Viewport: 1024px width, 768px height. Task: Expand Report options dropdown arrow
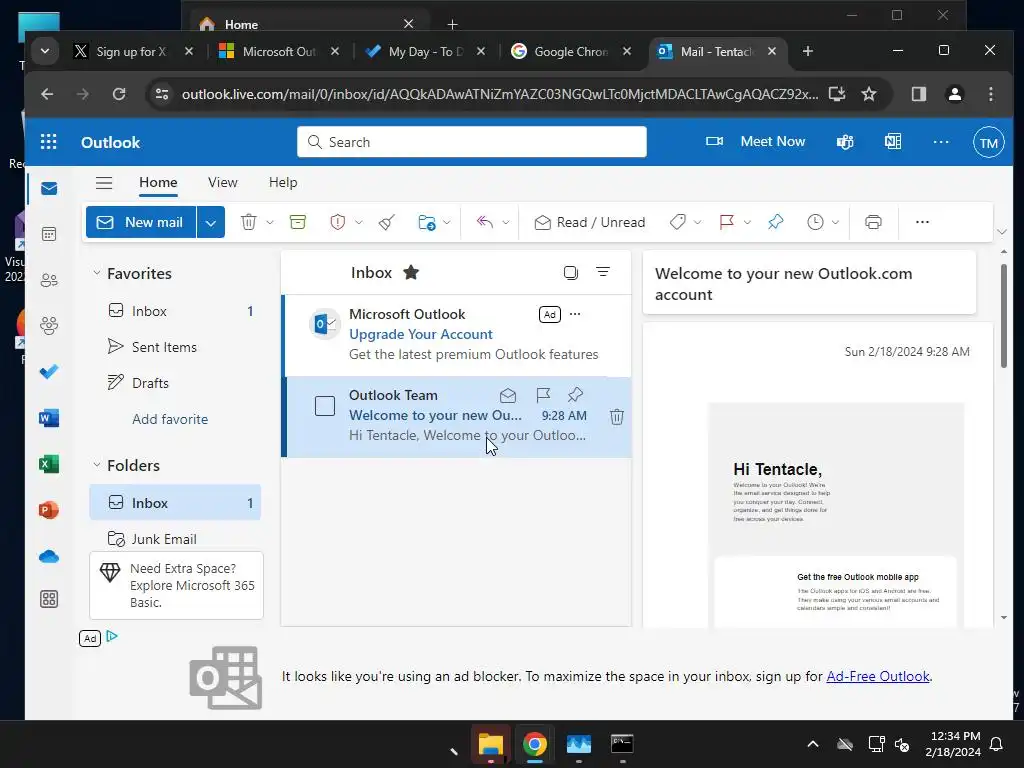359,222
